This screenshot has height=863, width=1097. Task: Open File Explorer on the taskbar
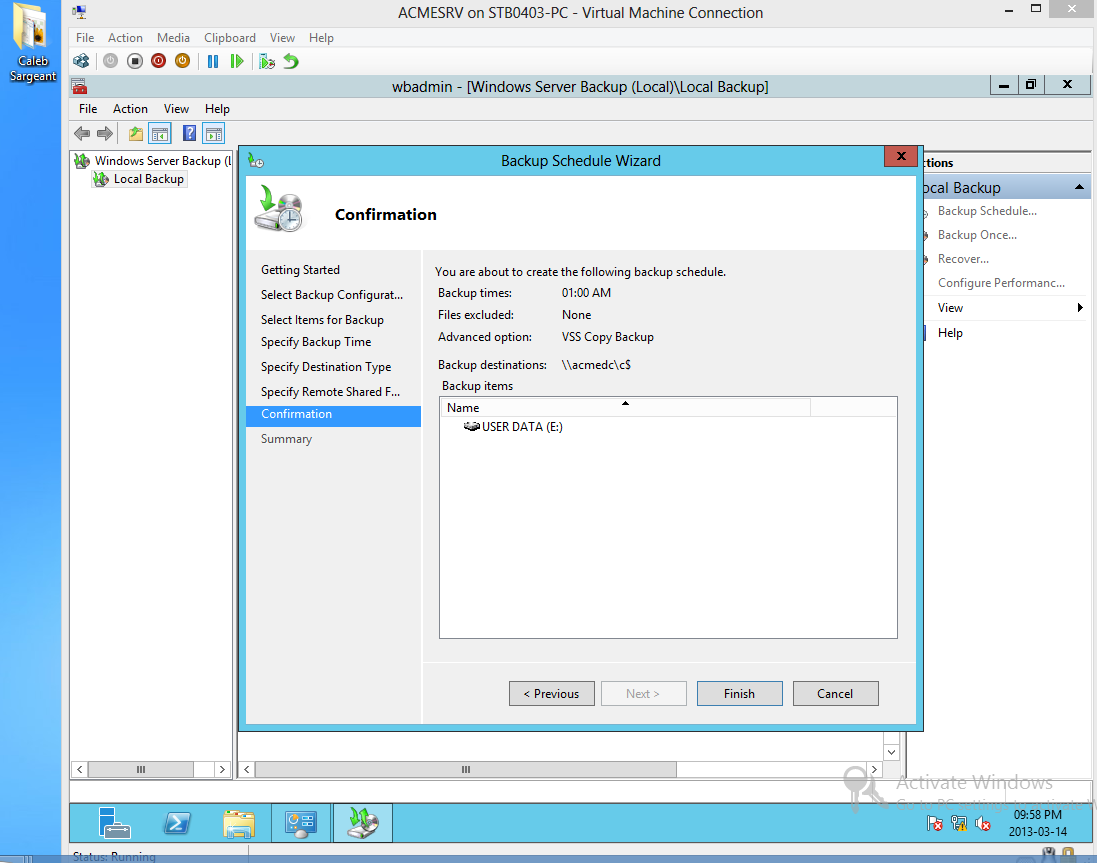tap(239, 822)
